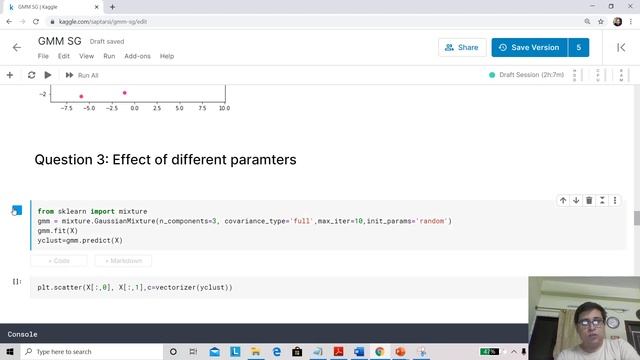Open the Run menu

pos(109,56)
